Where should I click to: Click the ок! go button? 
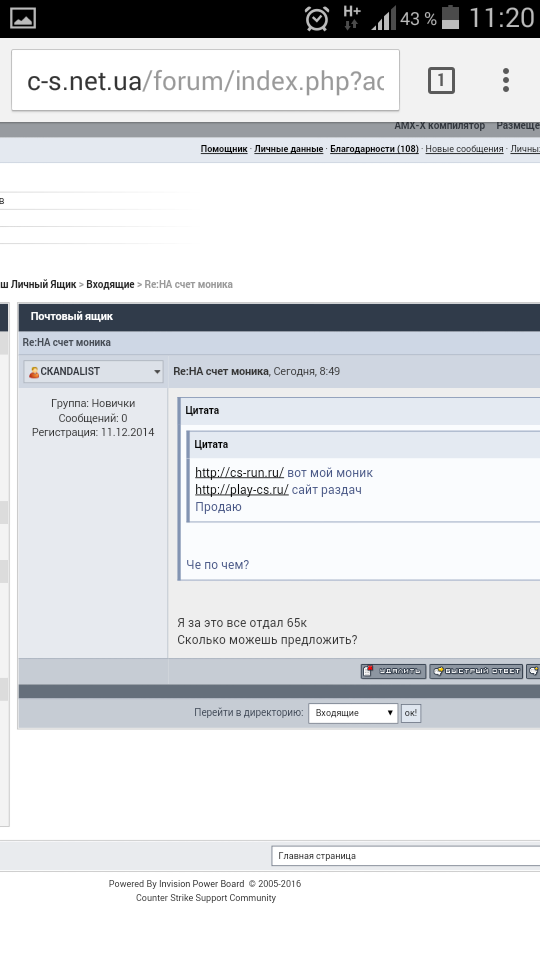pyautogui.click(x=410, y=713)
